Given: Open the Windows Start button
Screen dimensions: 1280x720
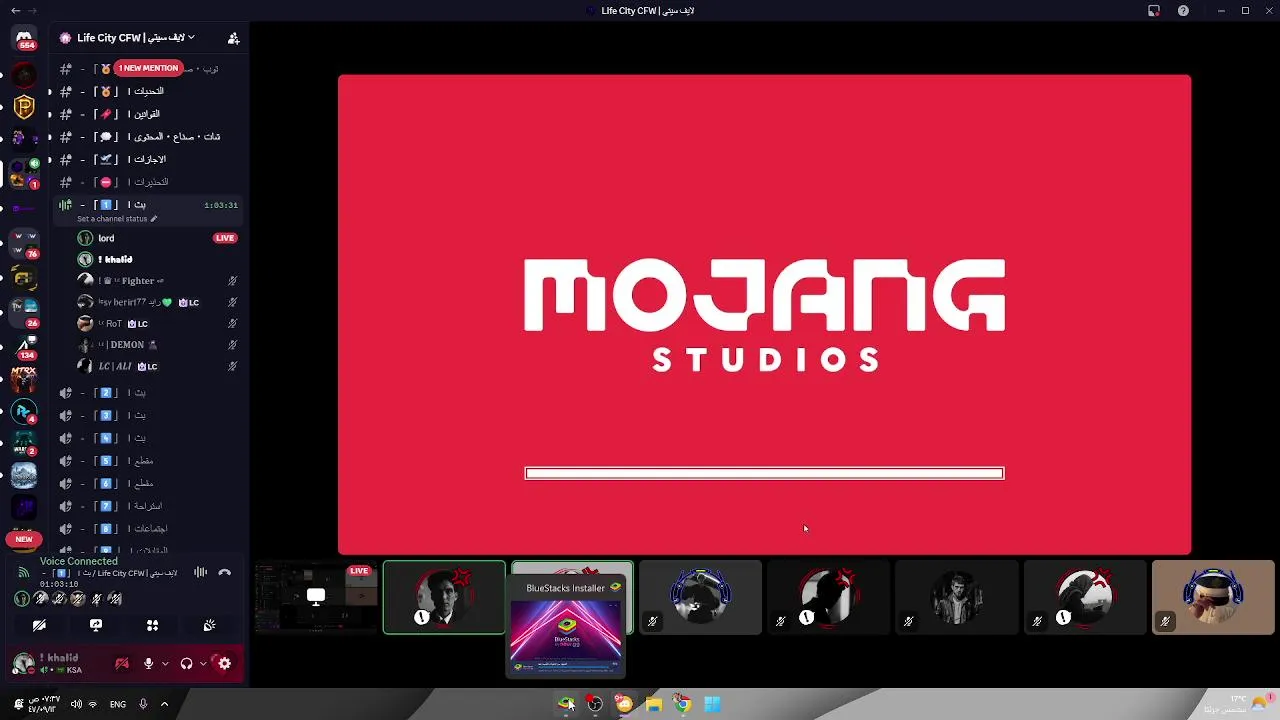Looking at the screenshot, I should click(712, 704).
